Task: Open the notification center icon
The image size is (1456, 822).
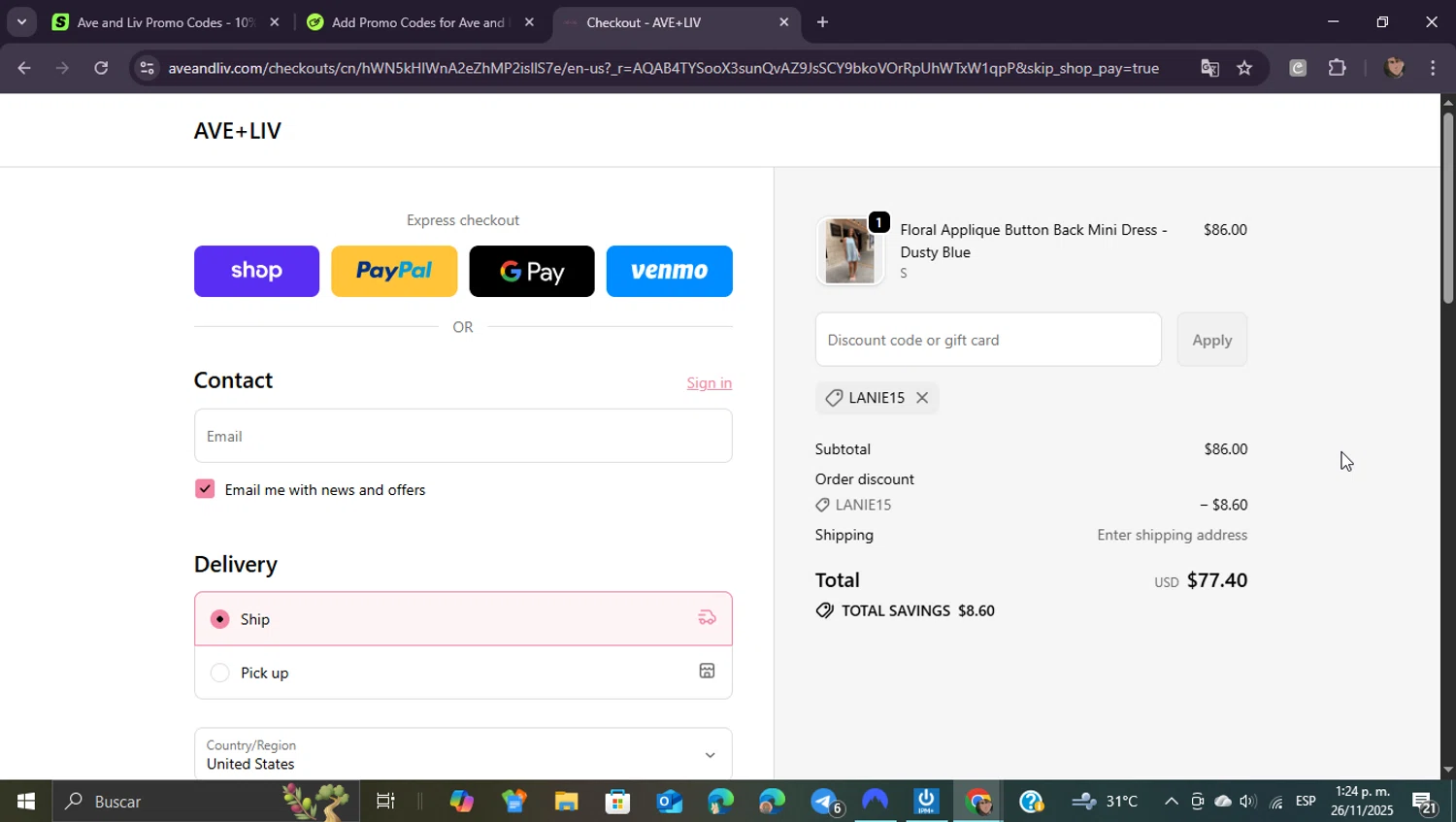Action: [1425, 802]
